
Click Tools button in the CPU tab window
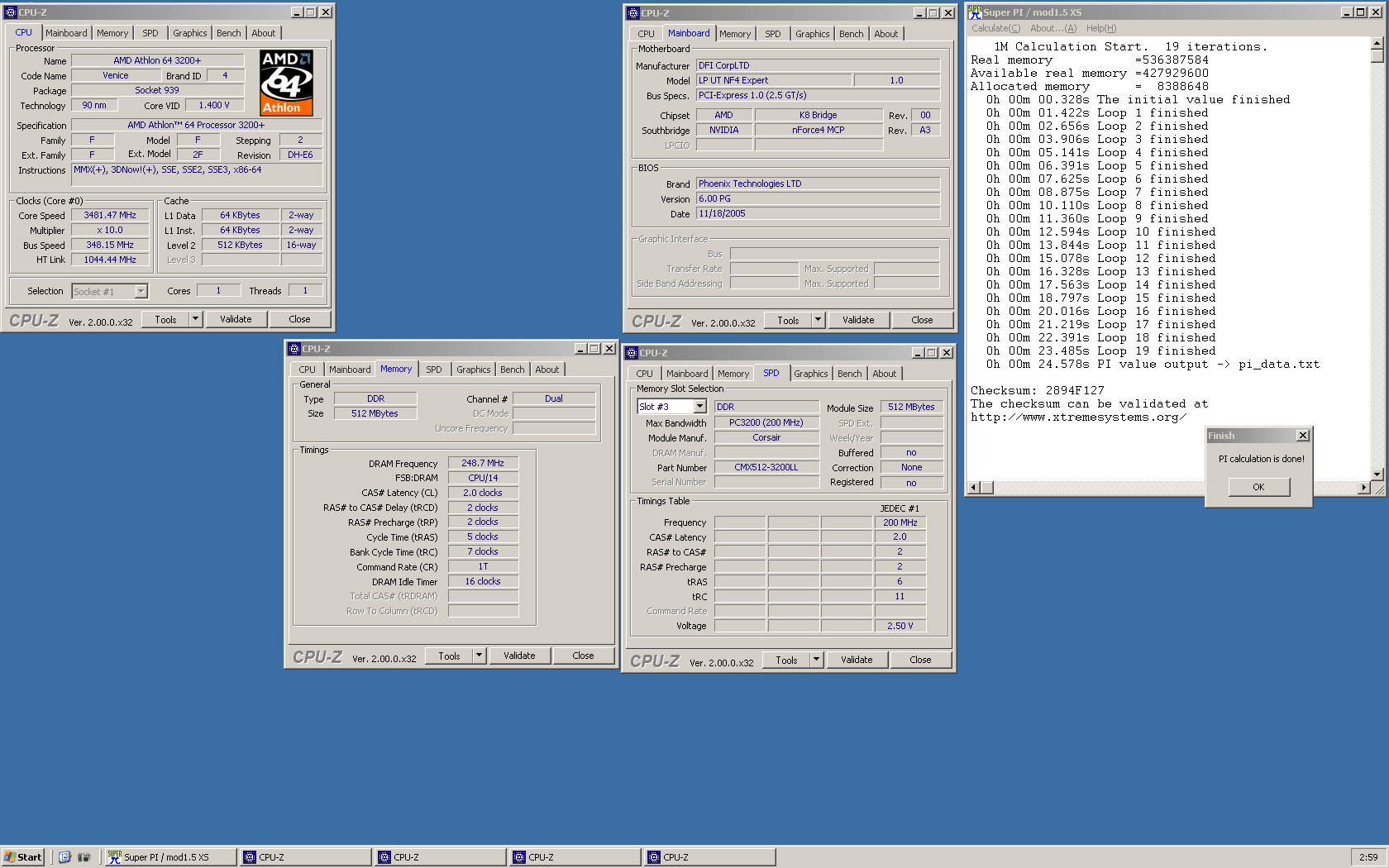point(165,319)
